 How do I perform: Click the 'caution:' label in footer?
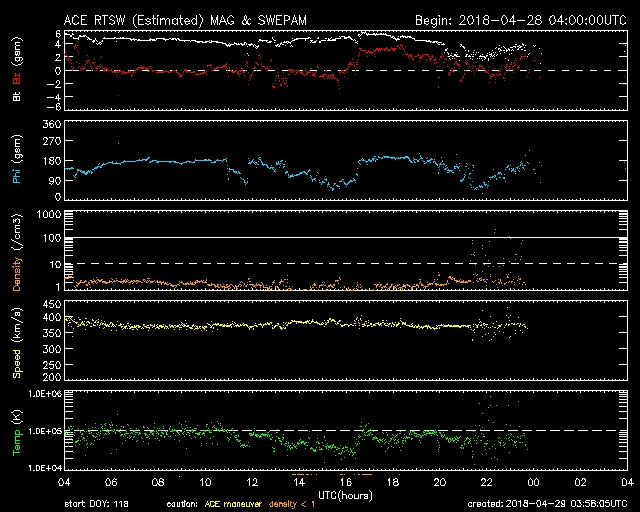[x=182, y=504]
